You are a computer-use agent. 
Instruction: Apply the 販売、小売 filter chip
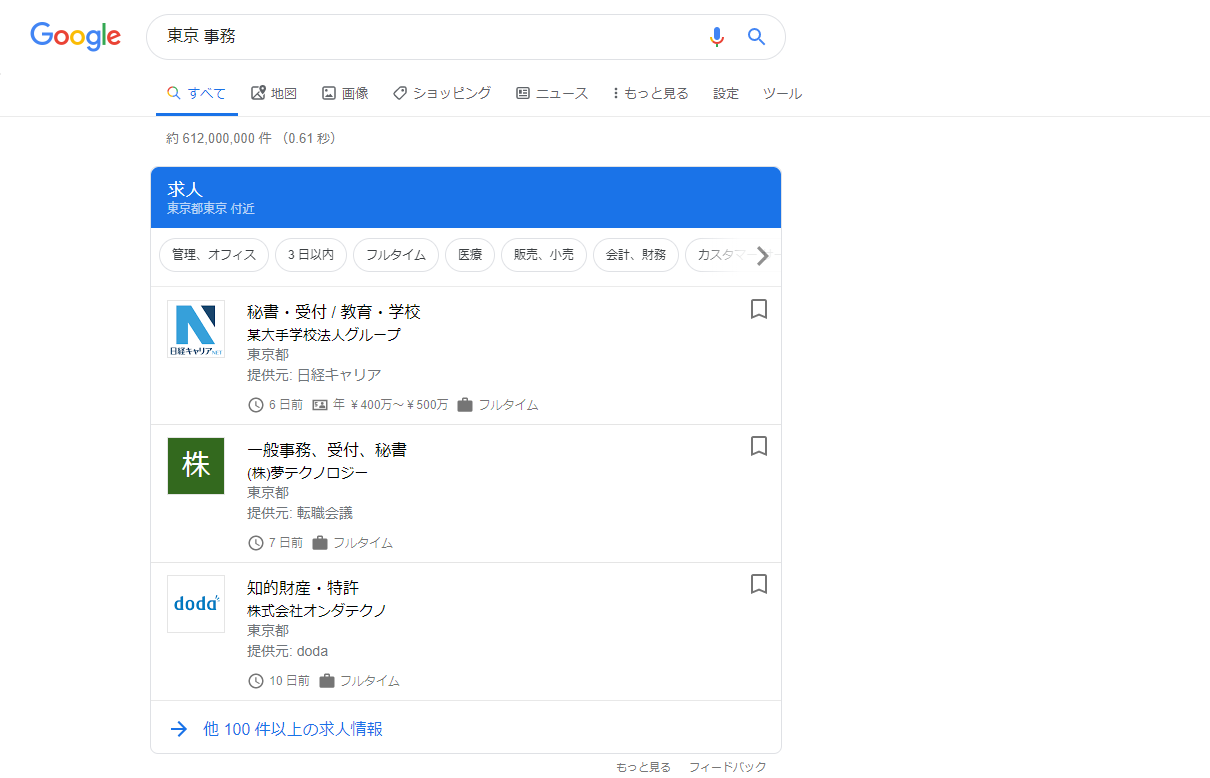(544, 255)
